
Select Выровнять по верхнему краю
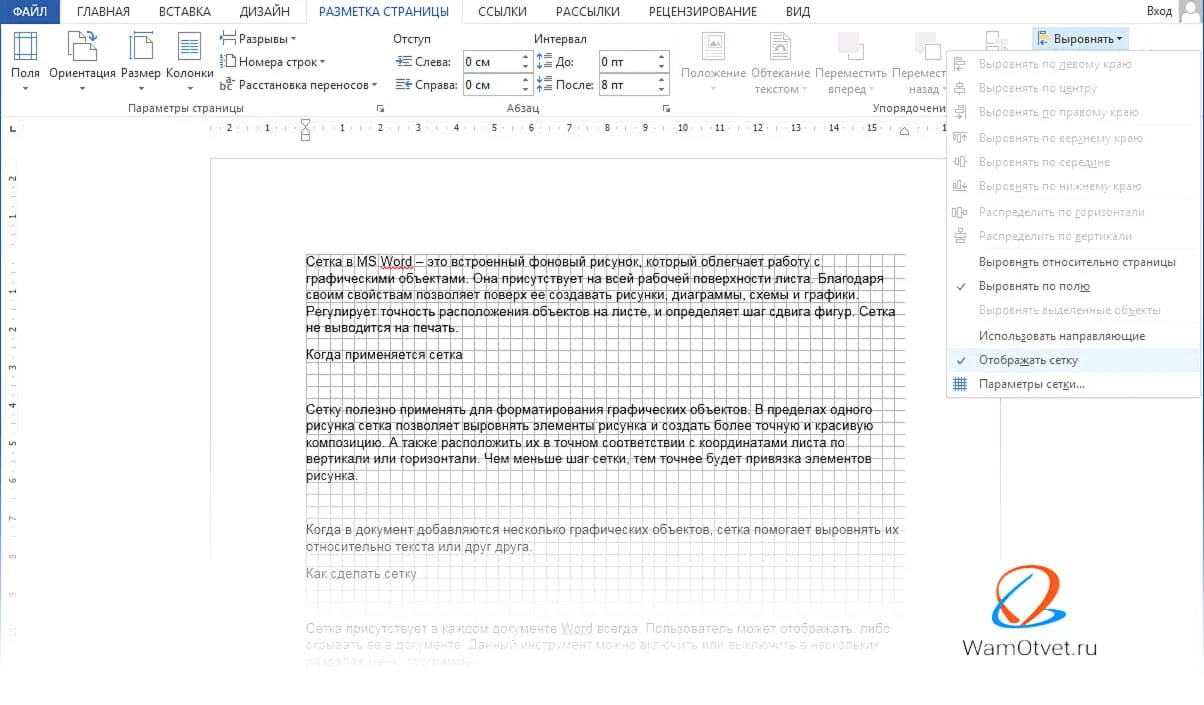coord(1074,138)
